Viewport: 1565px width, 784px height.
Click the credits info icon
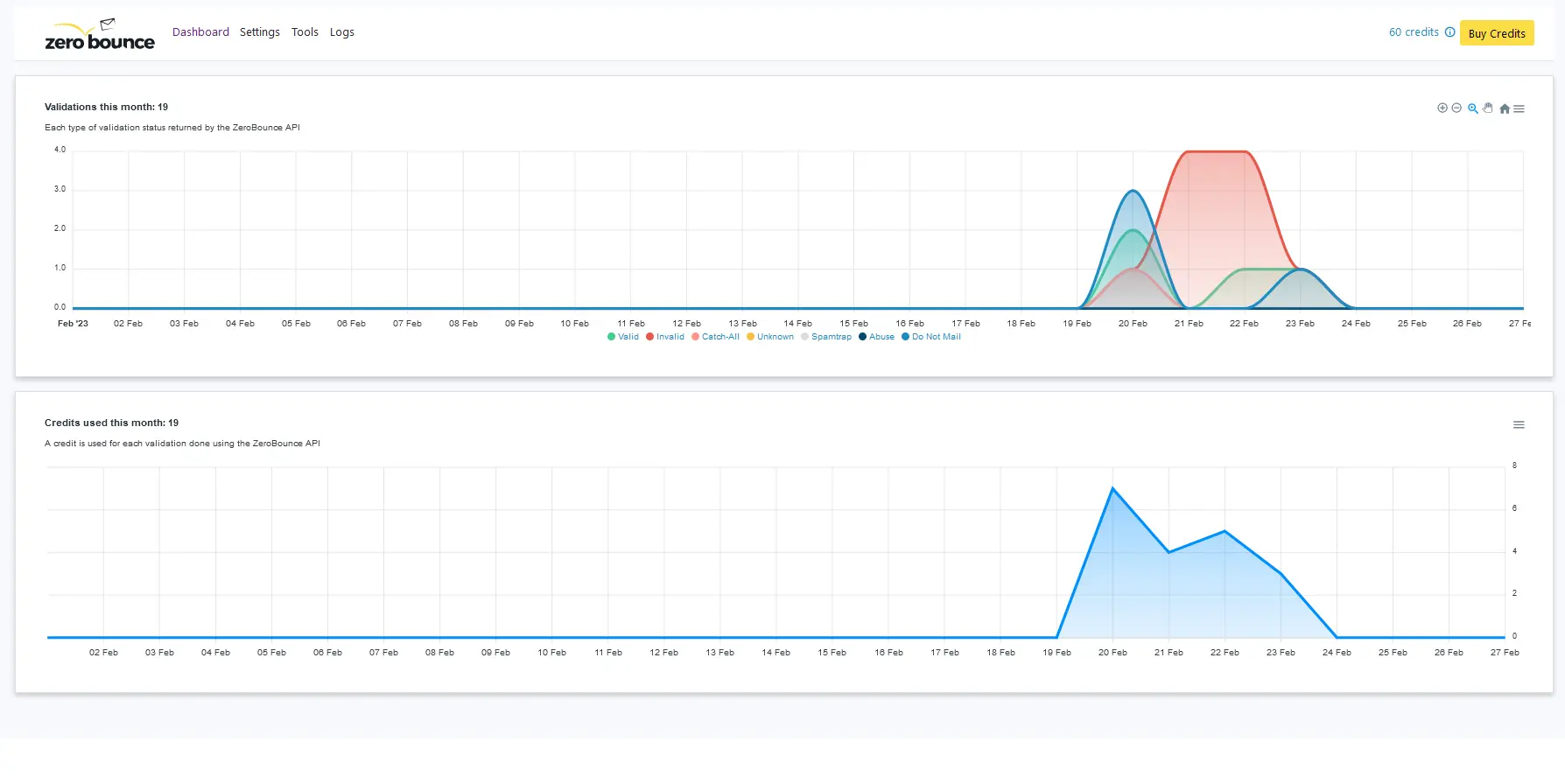[1449, 32]
